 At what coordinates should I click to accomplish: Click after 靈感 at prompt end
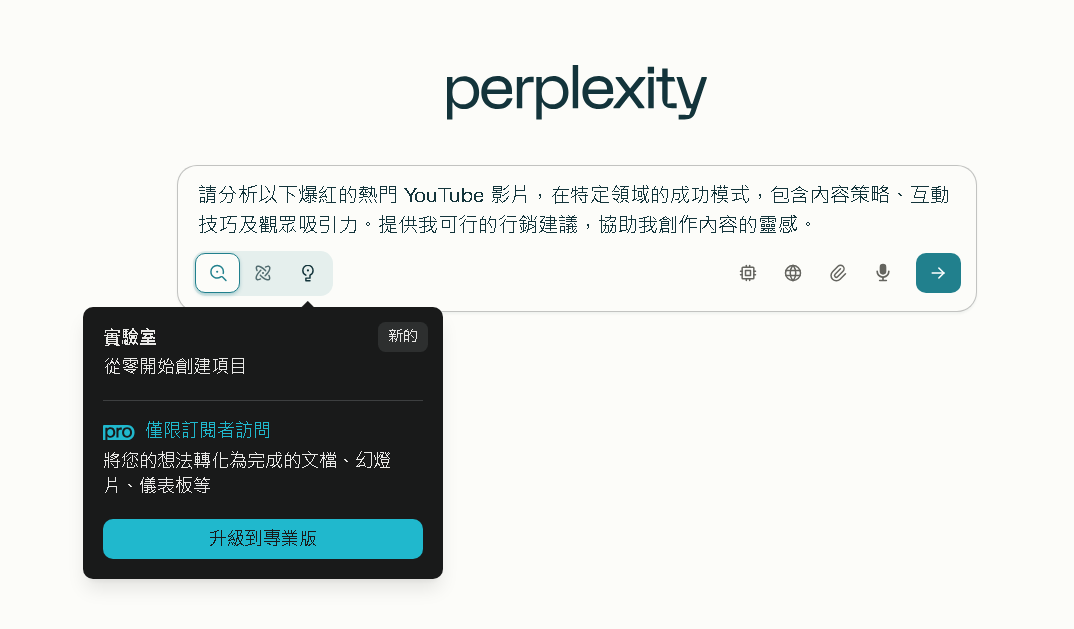coord(815,224)
